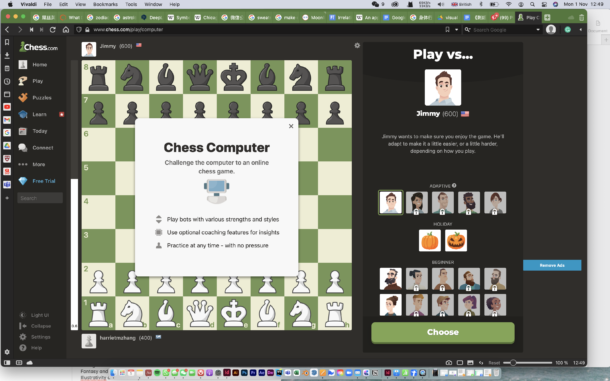This screenshot has width=610, height=381.
Task: Open the Tools menu in menu bar
Action: tap(131, 4)
